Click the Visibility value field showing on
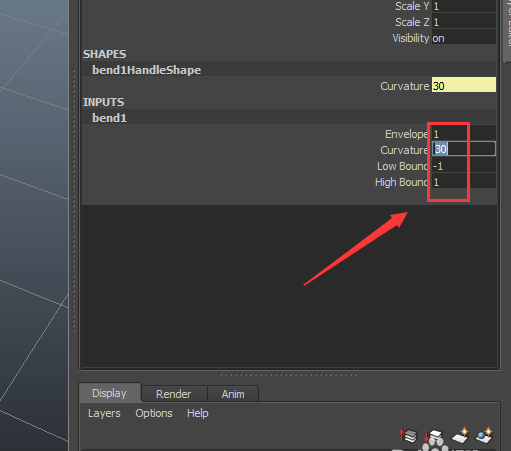The image size is (511, 451). (464, 38)
